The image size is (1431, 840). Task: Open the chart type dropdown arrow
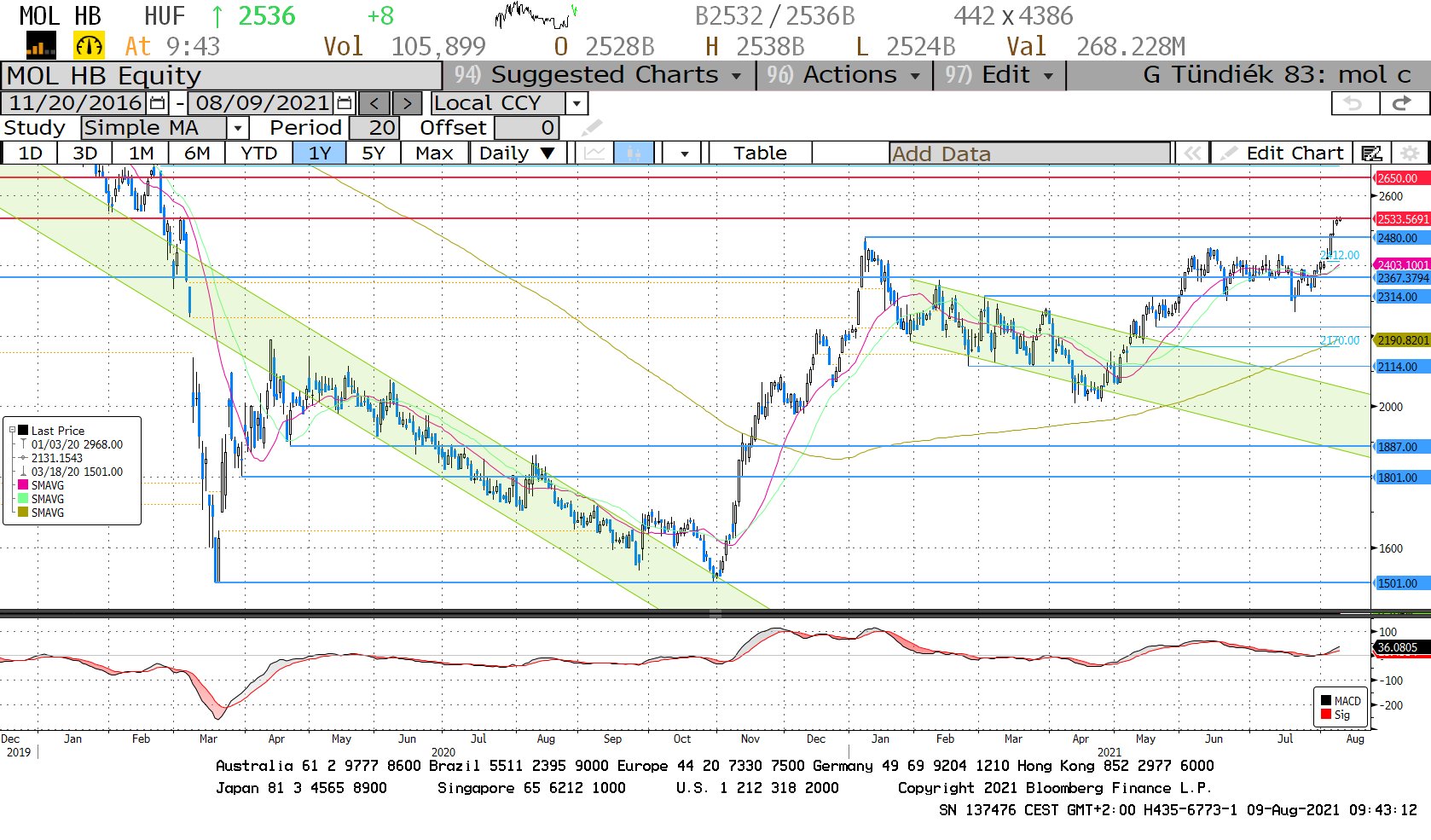tap(684, 153)
